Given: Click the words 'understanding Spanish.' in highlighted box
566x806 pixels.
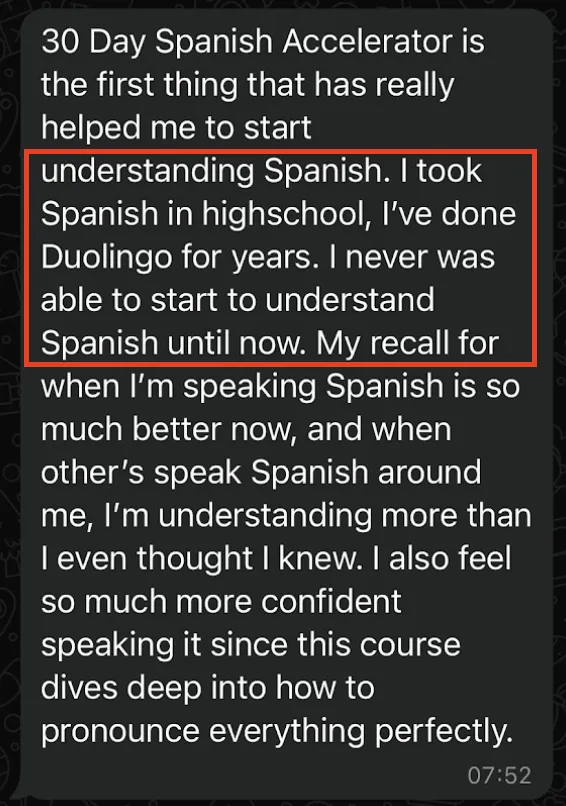Looking at the screenshot, I should click(214, 172).
